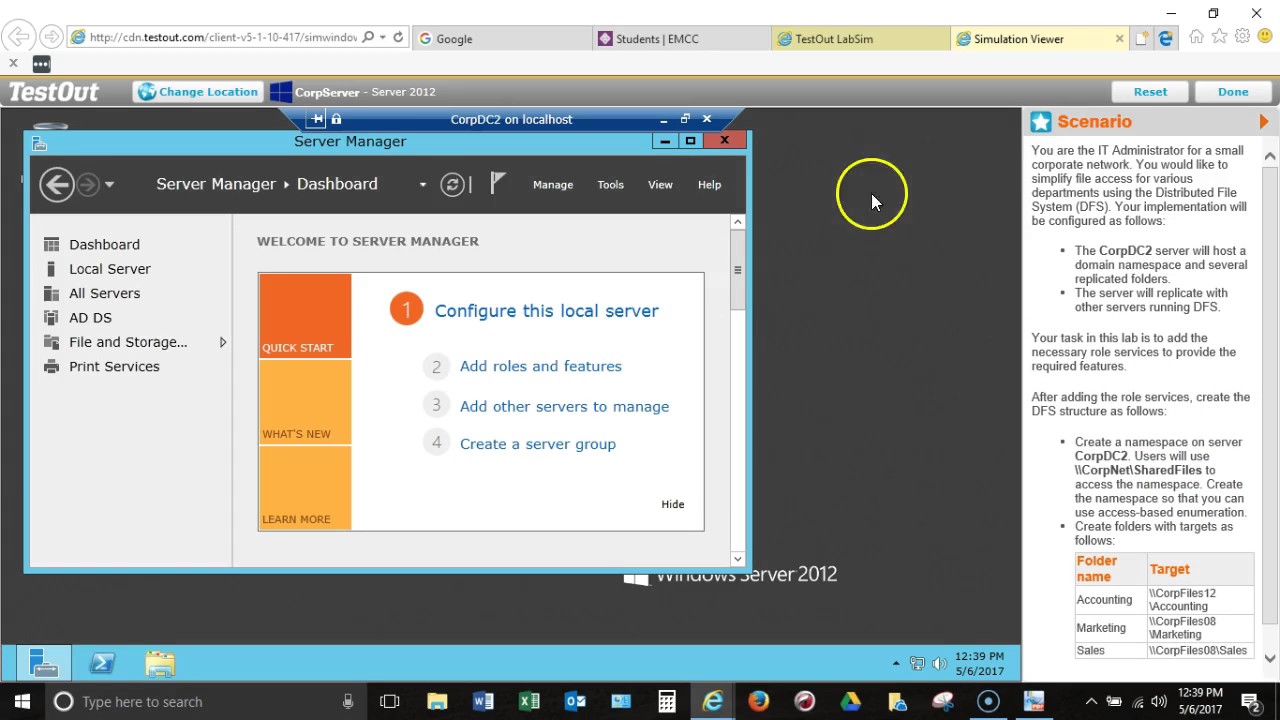Pin the CorpDC2 connection bar

click(x=317, y=119)
